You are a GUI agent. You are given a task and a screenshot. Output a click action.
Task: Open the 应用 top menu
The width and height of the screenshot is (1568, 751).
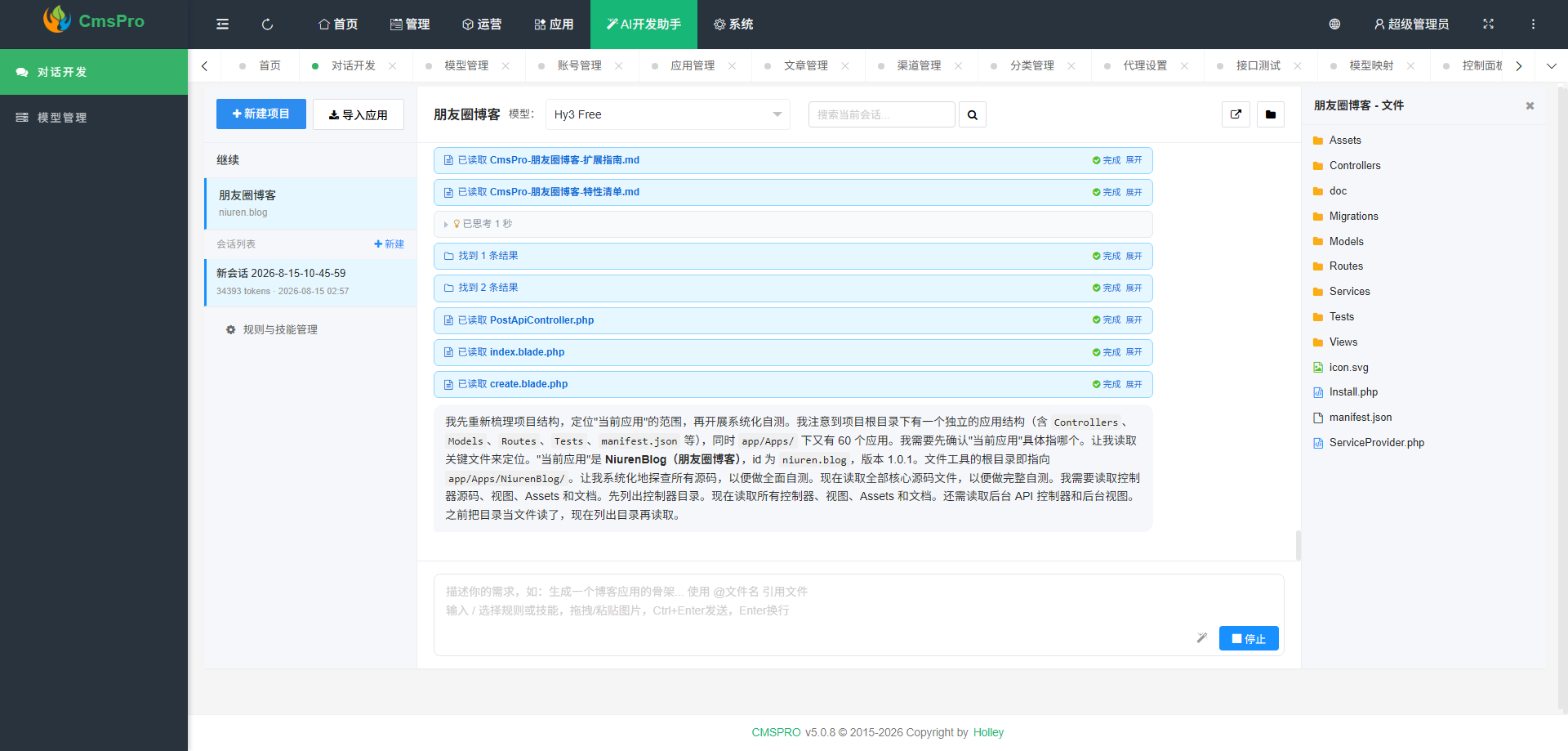(x=554, y=25)
